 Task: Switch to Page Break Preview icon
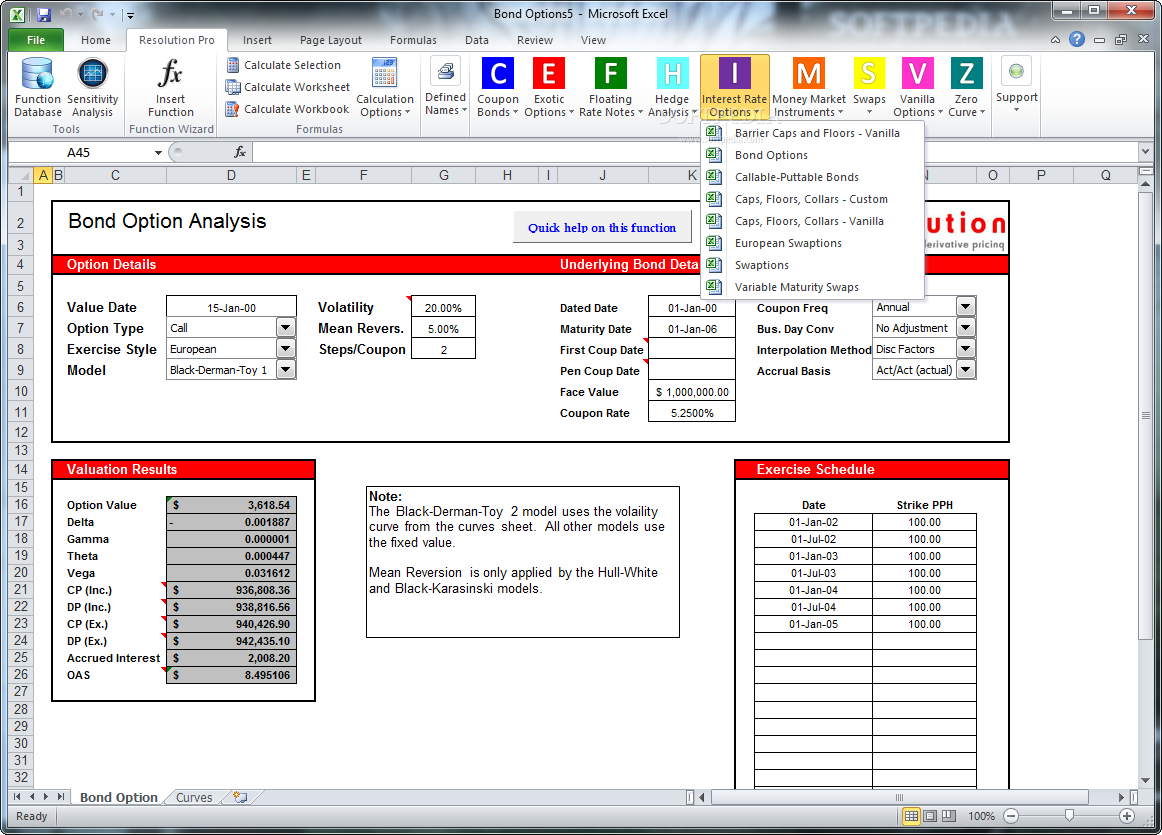(949, 816)
